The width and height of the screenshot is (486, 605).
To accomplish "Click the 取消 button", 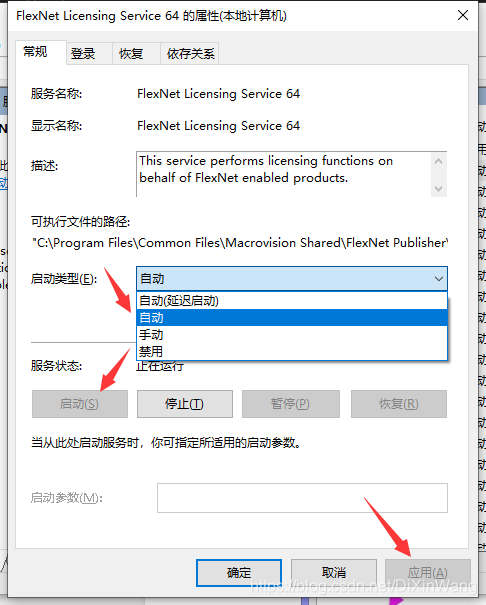I will coord(334,573).
